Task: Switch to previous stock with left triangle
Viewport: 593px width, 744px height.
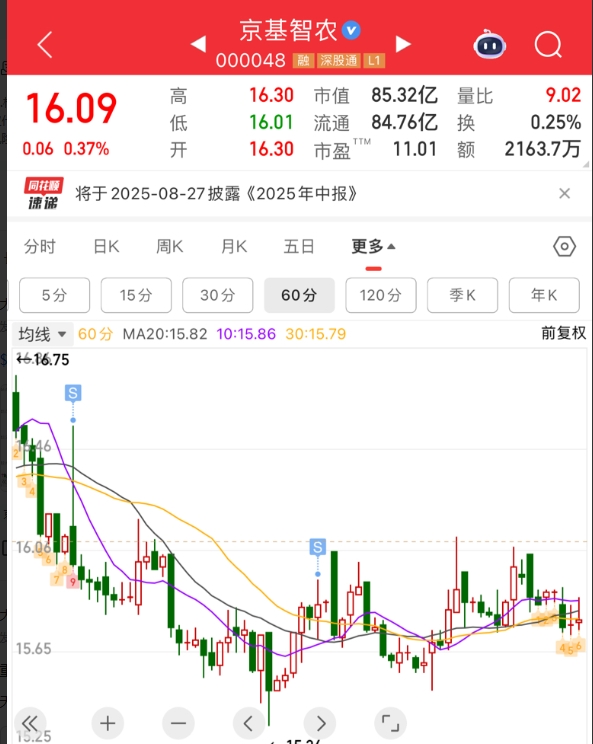Action: coord(198,44)
